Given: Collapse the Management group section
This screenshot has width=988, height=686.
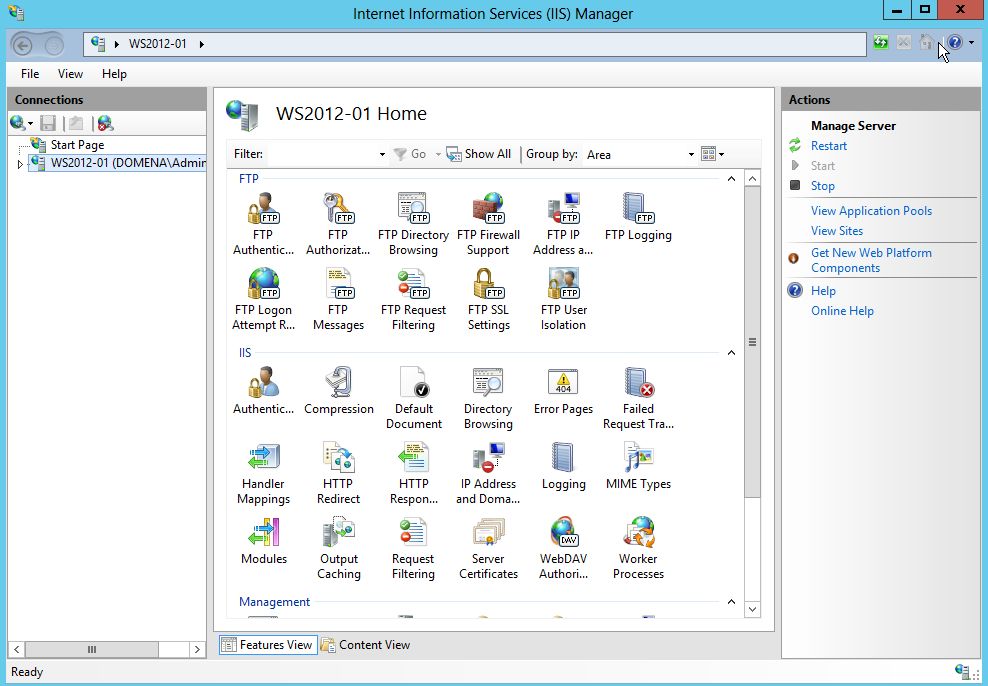Looking at the screenshot, I should (x=731, y=602).
